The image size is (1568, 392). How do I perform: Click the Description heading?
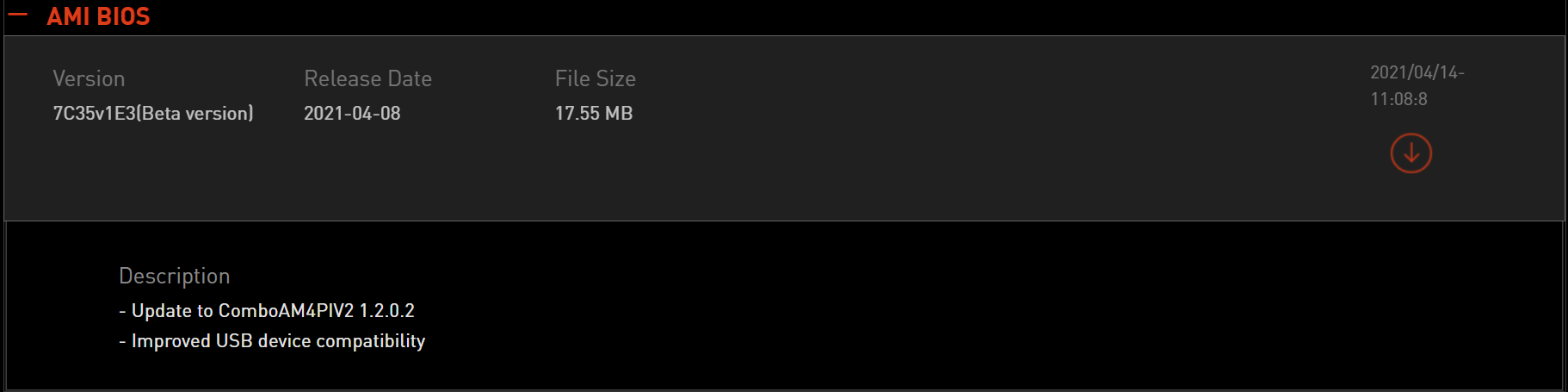(x=174, y=276)
